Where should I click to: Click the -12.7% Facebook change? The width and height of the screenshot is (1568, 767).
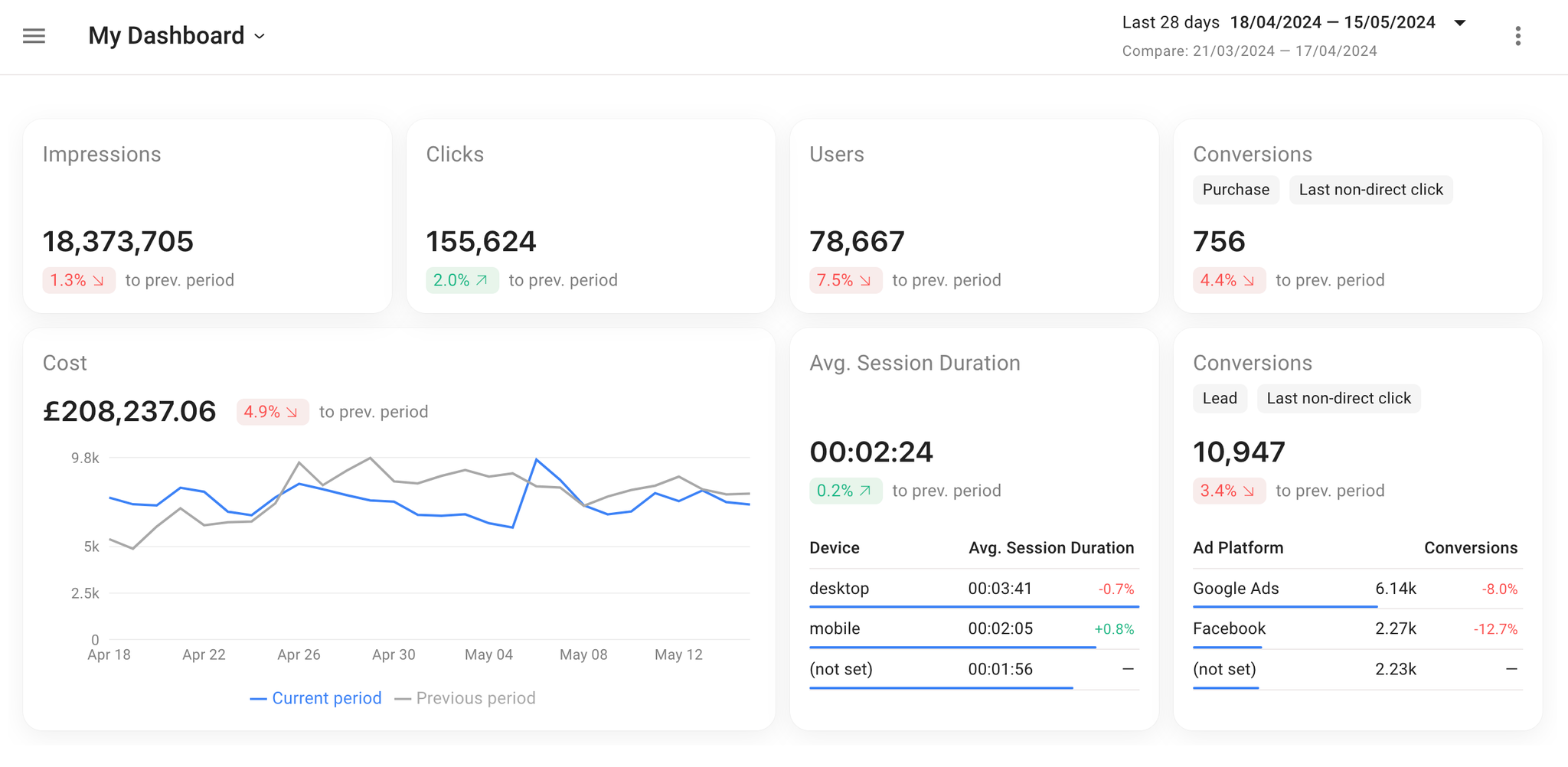(x=1495, y=629)
